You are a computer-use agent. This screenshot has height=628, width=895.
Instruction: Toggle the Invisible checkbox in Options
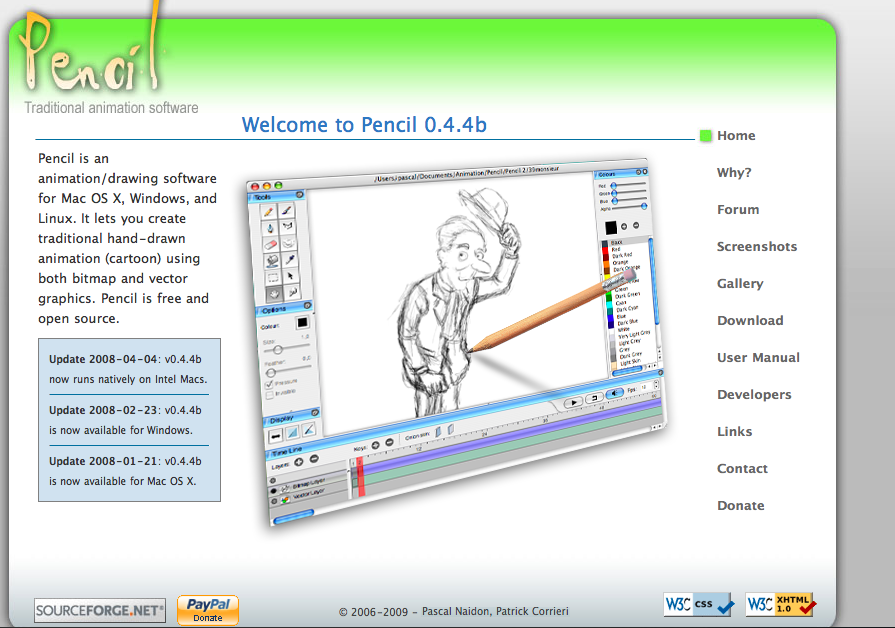pos(269,395)
